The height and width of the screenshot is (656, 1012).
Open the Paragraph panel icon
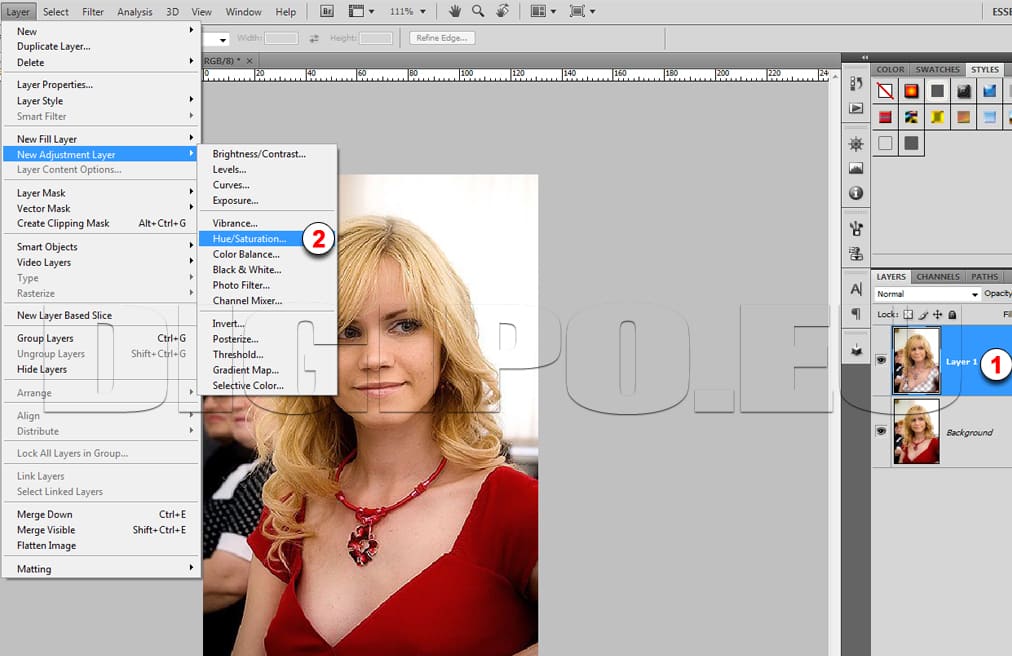856,314
